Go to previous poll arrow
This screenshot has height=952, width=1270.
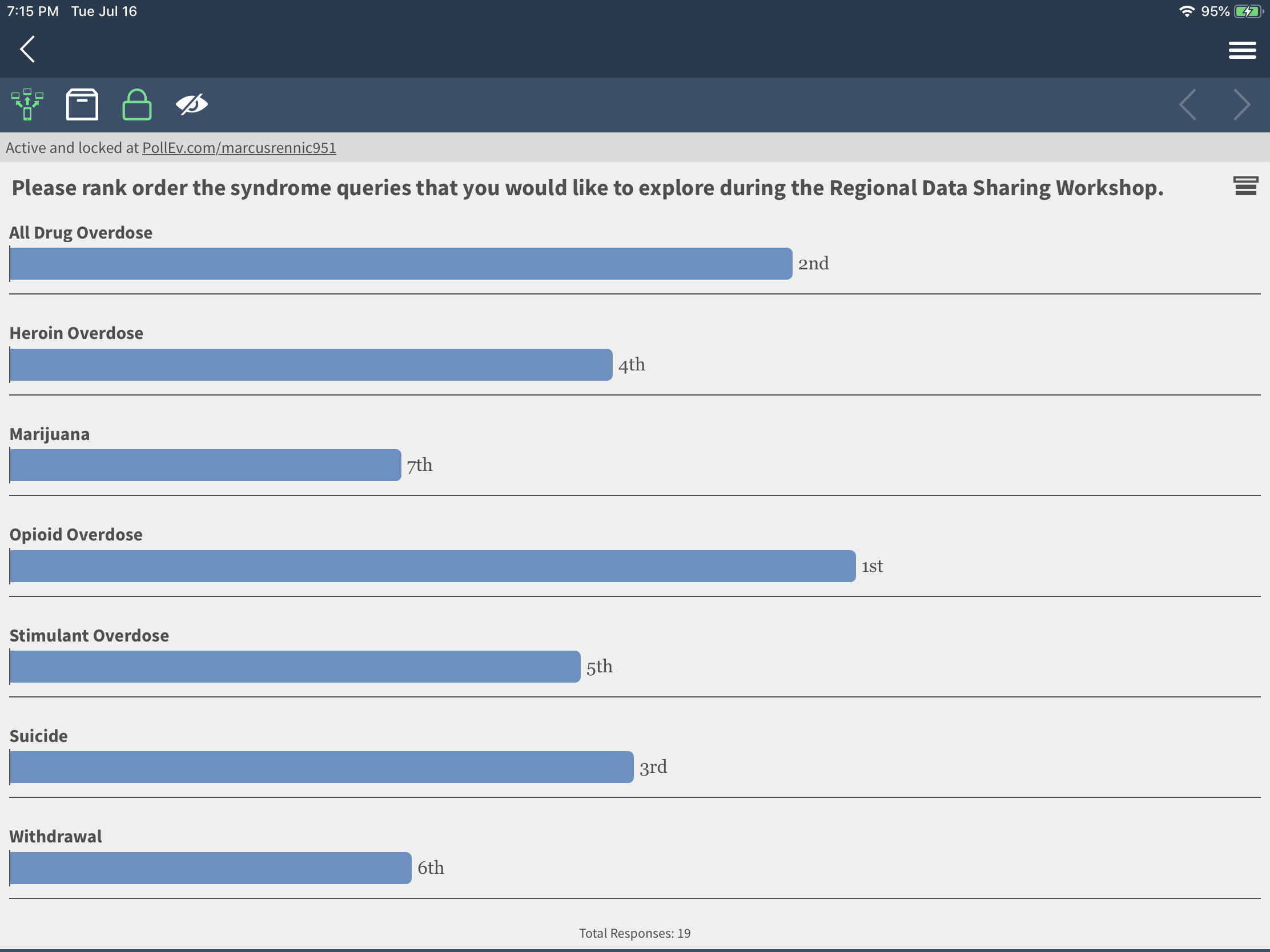tap(1187, 104)
